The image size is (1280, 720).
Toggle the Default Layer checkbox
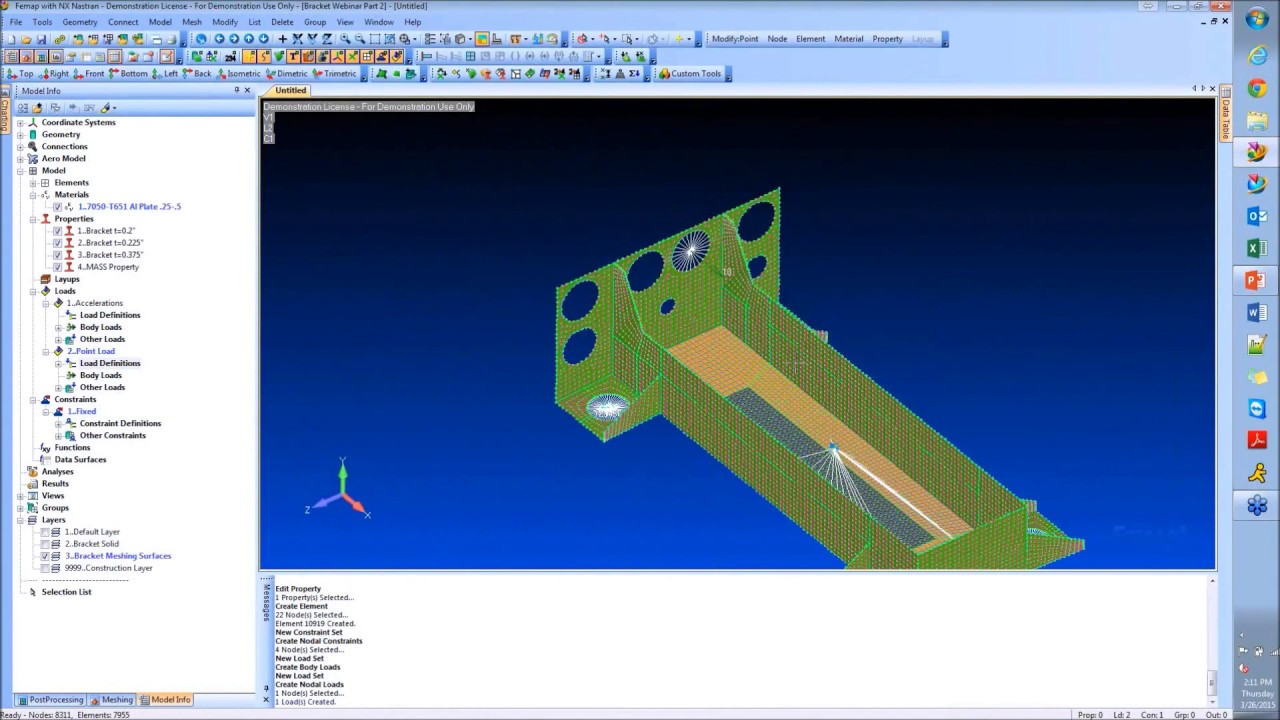(44, 532)
